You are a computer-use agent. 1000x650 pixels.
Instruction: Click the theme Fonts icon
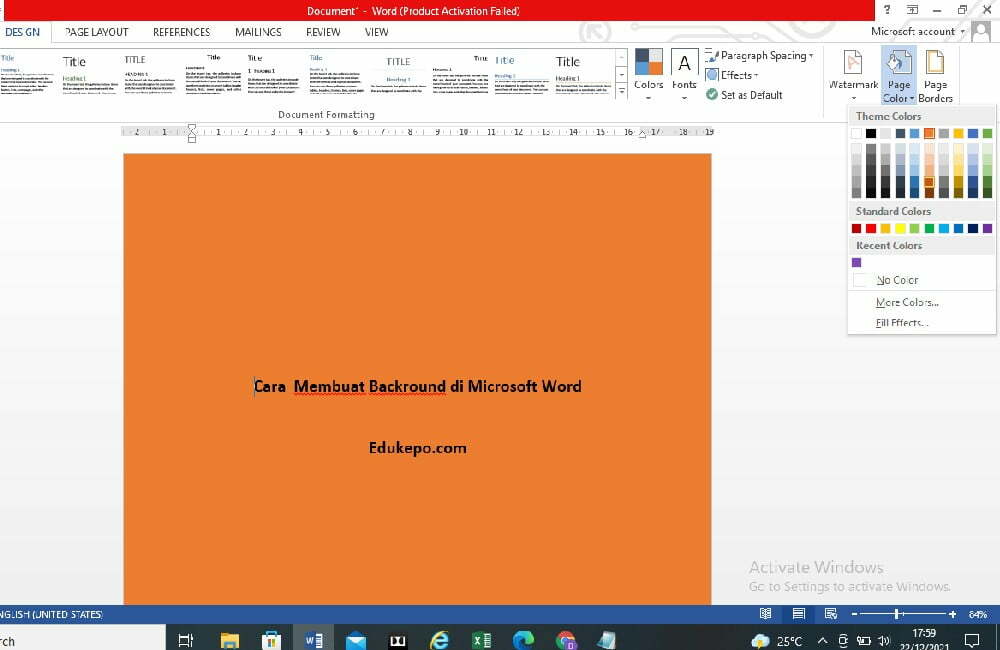(x=683, y=72)
